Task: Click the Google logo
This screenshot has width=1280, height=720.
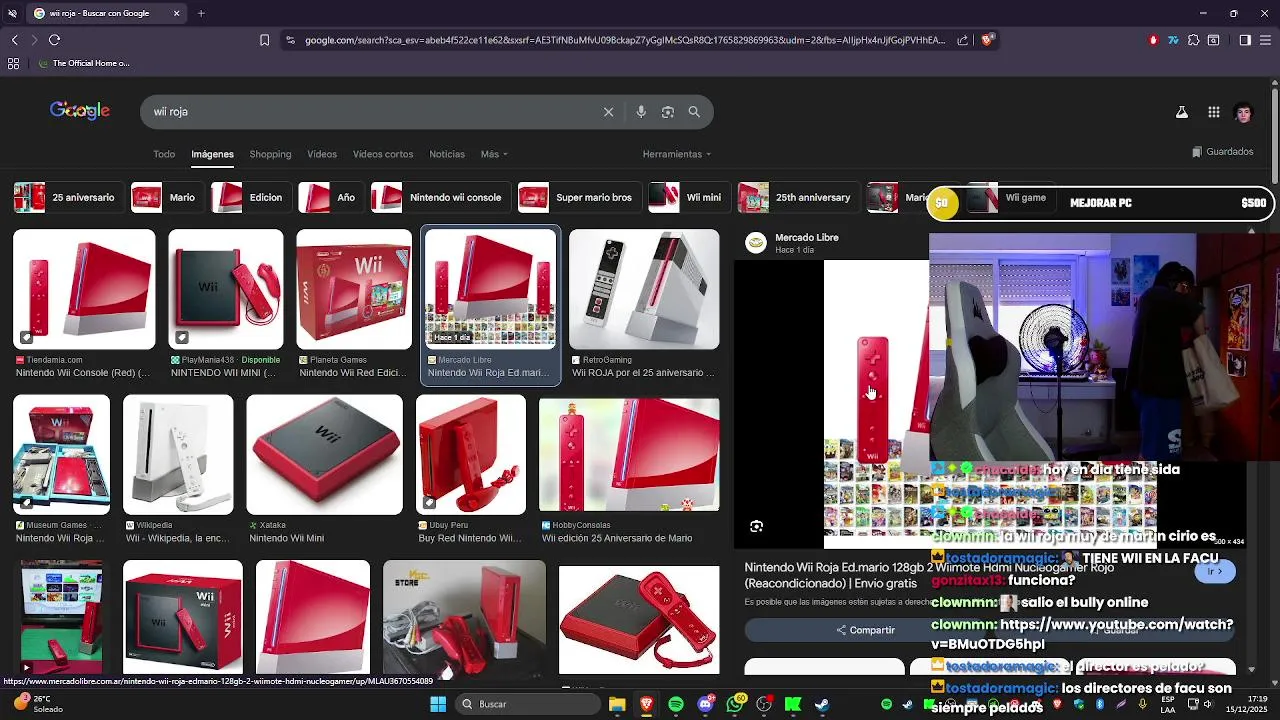Action: pos(80,111)
